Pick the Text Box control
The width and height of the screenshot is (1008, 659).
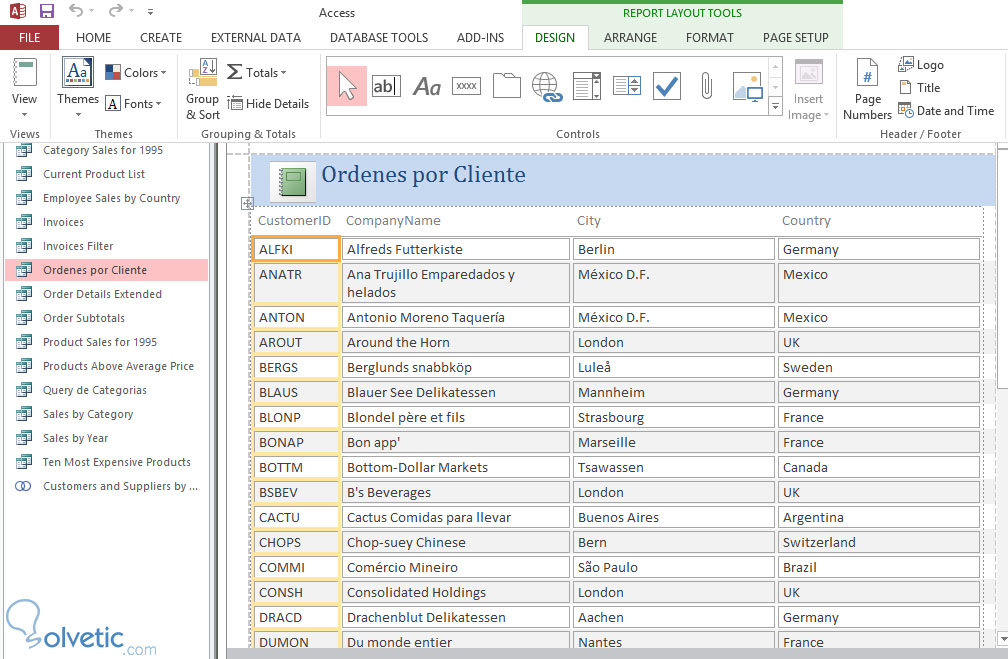pyautogui.click(x=386, y=86)
